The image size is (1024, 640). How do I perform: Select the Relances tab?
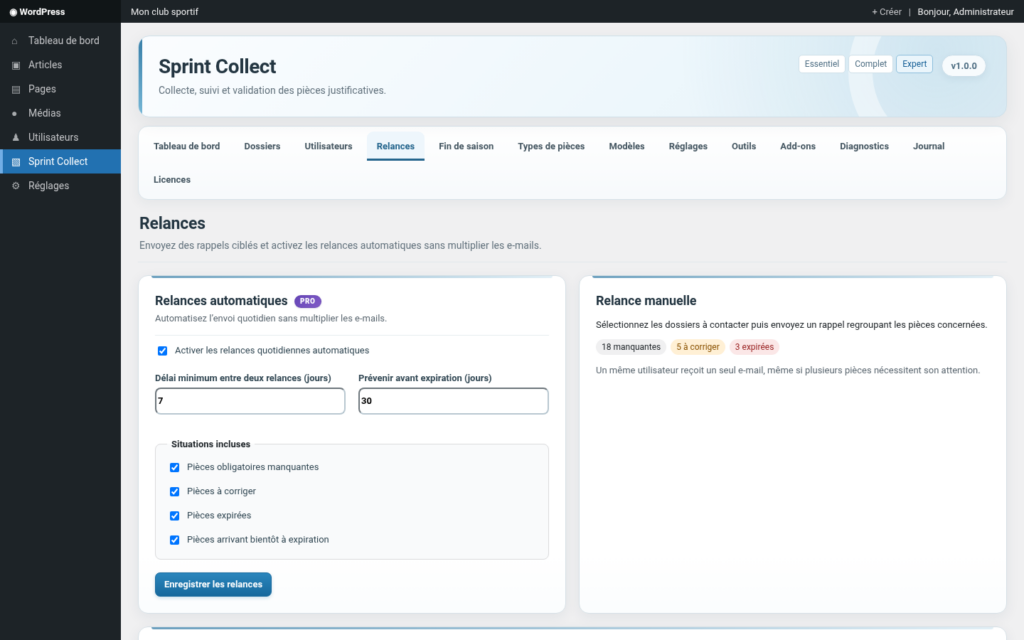[395, 146]
